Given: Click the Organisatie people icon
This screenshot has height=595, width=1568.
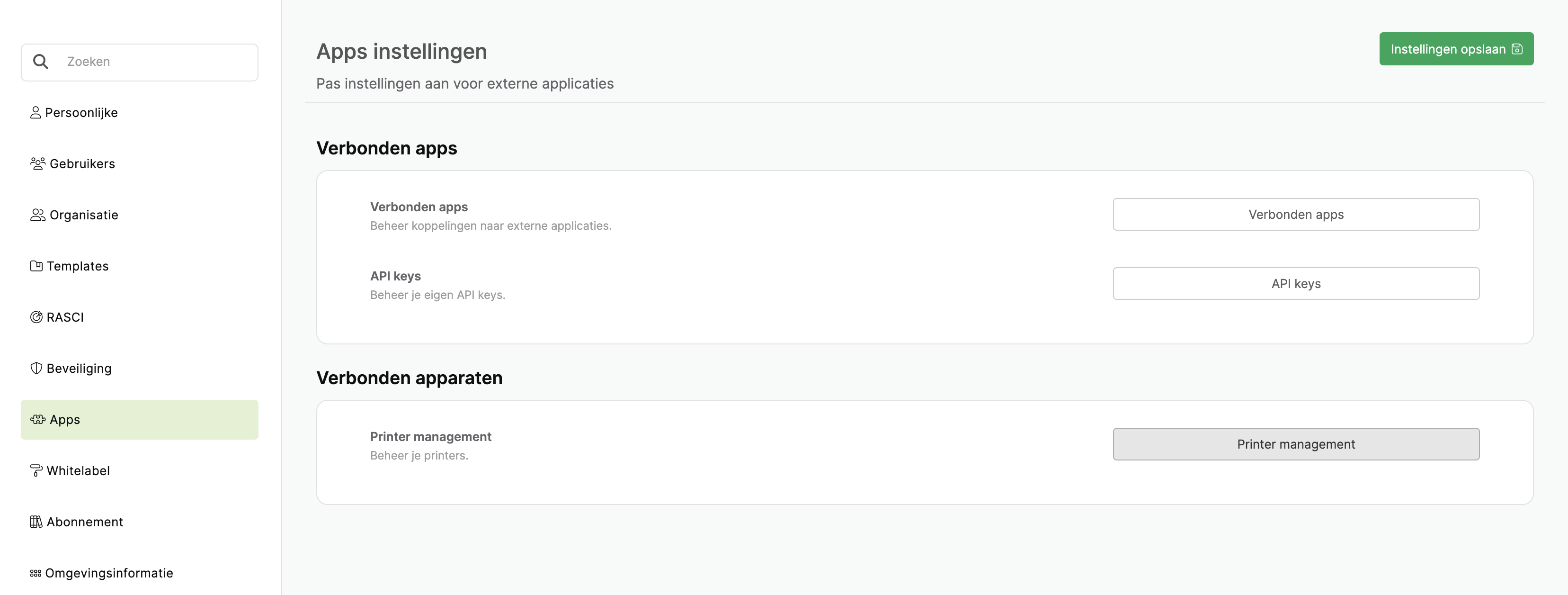Looking at the screenshot, I should point(38,215).
